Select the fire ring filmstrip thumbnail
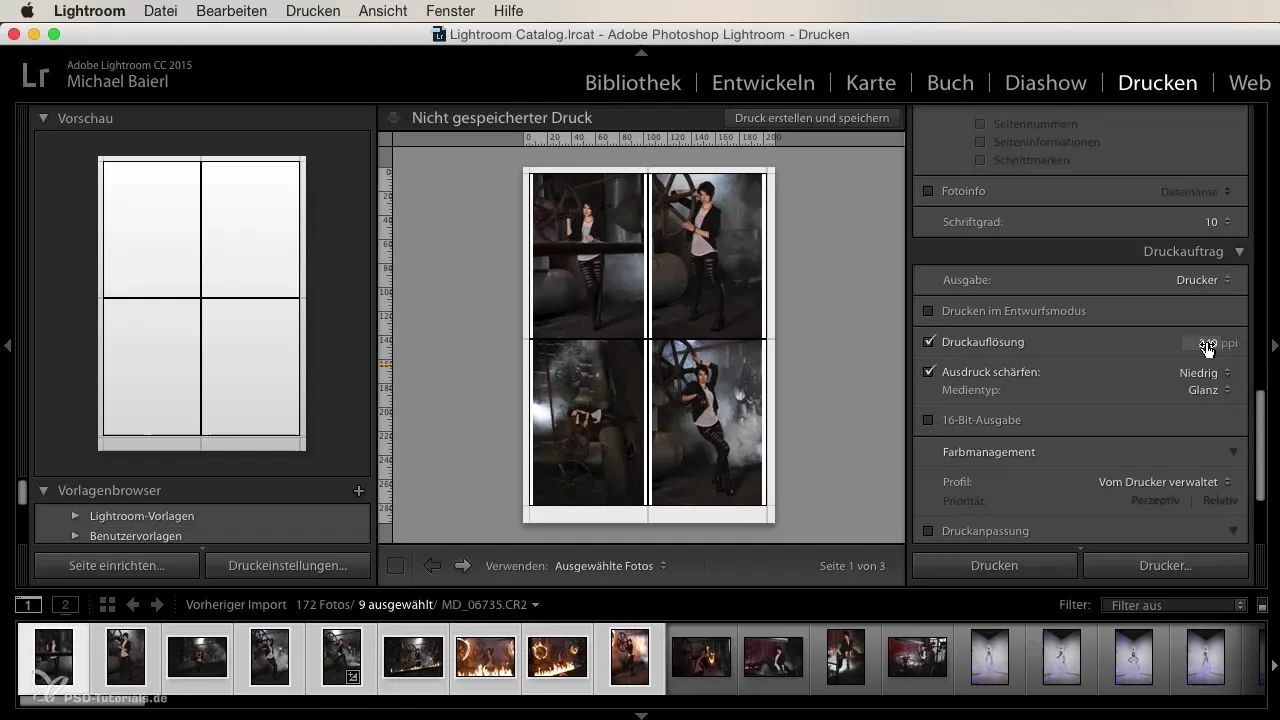Screen dimensions: 1280x720 pyautogui.click(x=557, y=657)
